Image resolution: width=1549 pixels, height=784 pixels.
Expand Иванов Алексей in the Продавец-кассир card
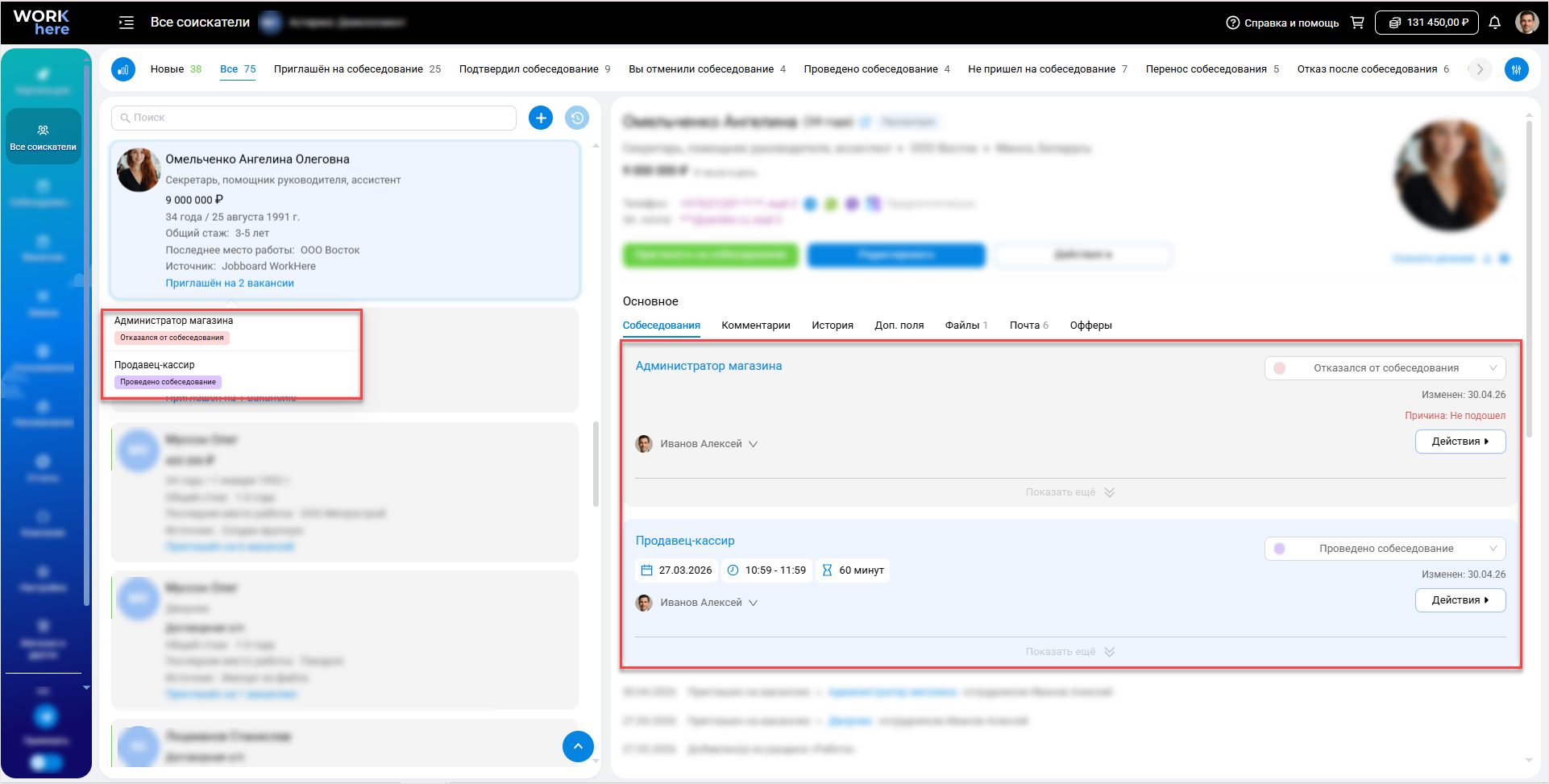(753, 603)
